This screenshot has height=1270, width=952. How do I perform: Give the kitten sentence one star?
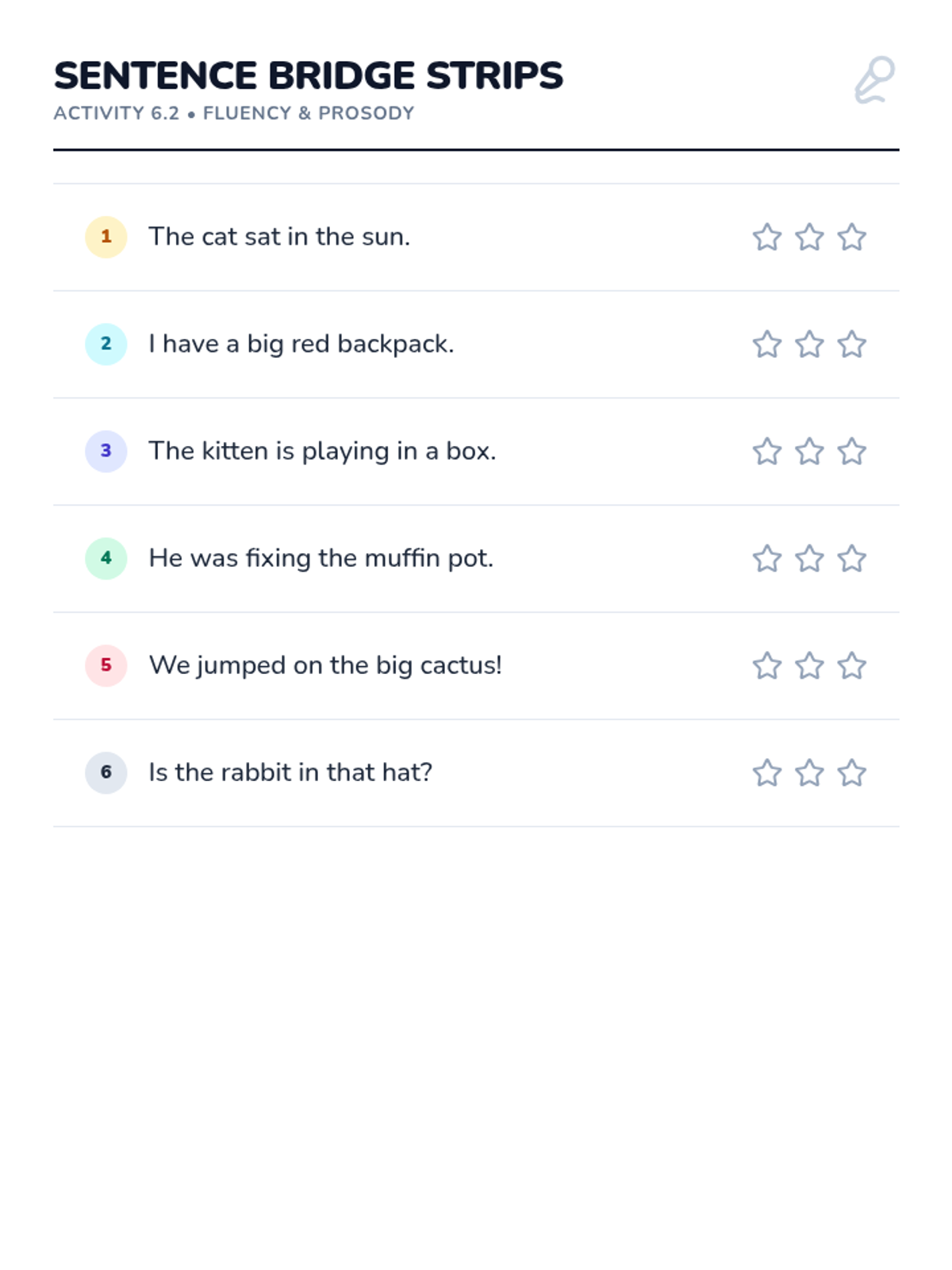point(767,452)
